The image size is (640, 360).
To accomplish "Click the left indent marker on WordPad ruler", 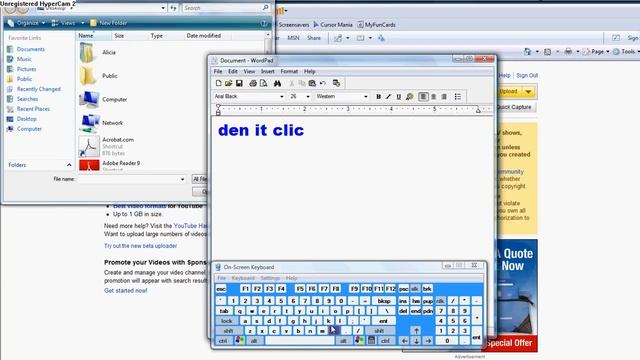I will coord(218,109).
